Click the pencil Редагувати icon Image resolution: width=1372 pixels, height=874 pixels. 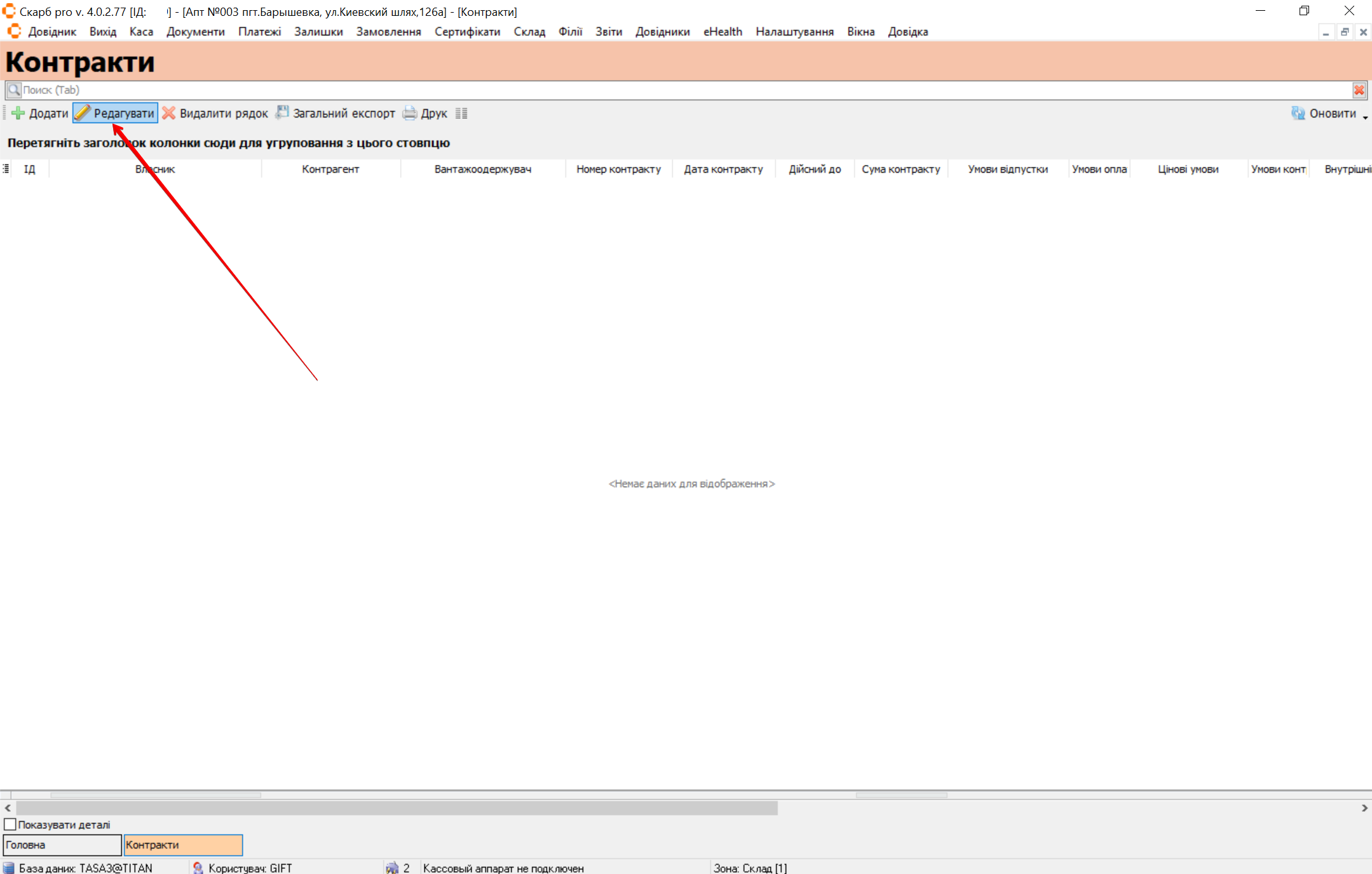pos(83,113)
